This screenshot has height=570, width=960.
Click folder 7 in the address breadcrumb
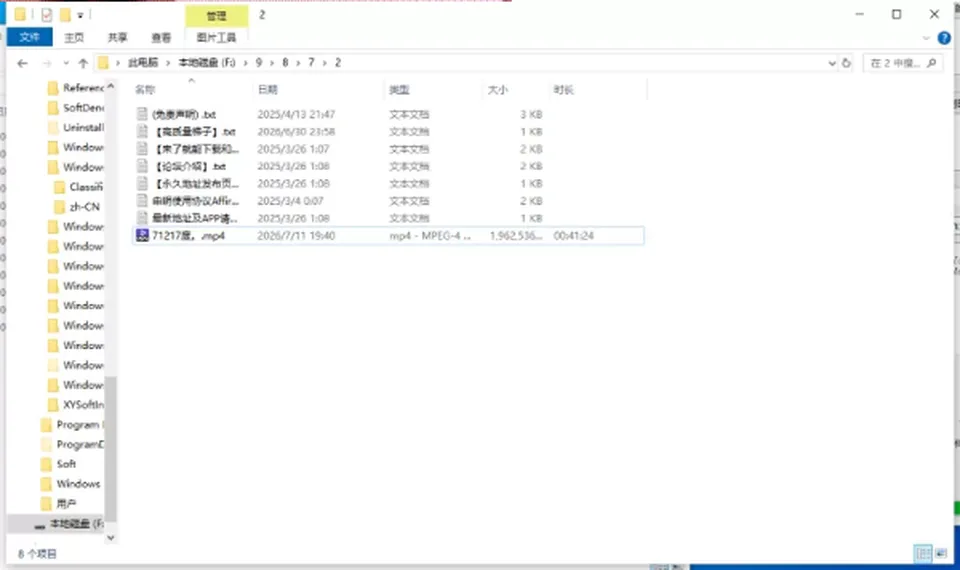tap(311, 62)
